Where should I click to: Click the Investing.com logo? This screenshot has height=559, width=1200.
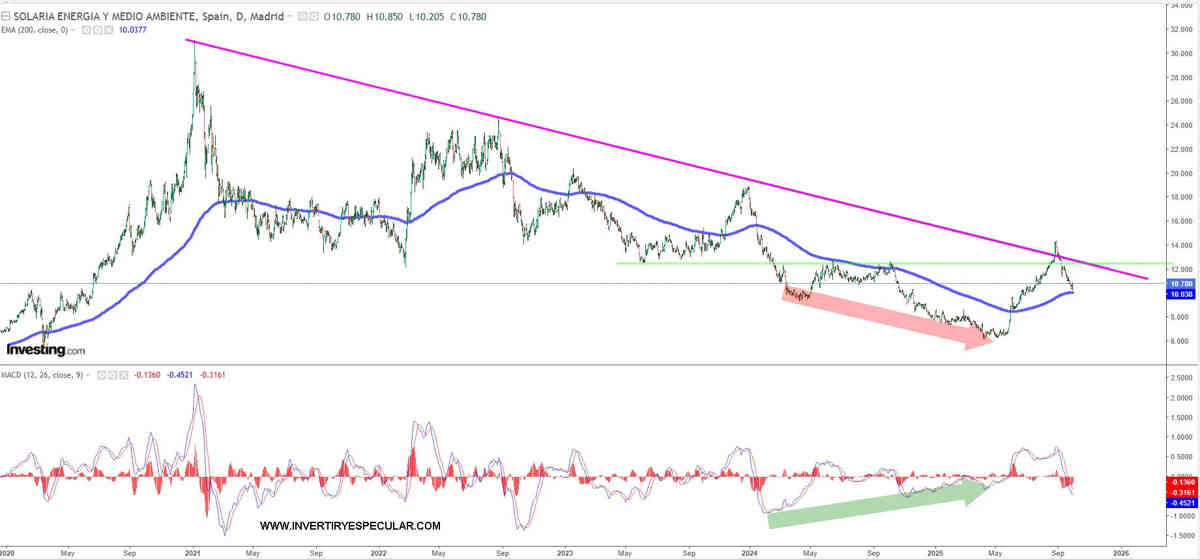46,350
